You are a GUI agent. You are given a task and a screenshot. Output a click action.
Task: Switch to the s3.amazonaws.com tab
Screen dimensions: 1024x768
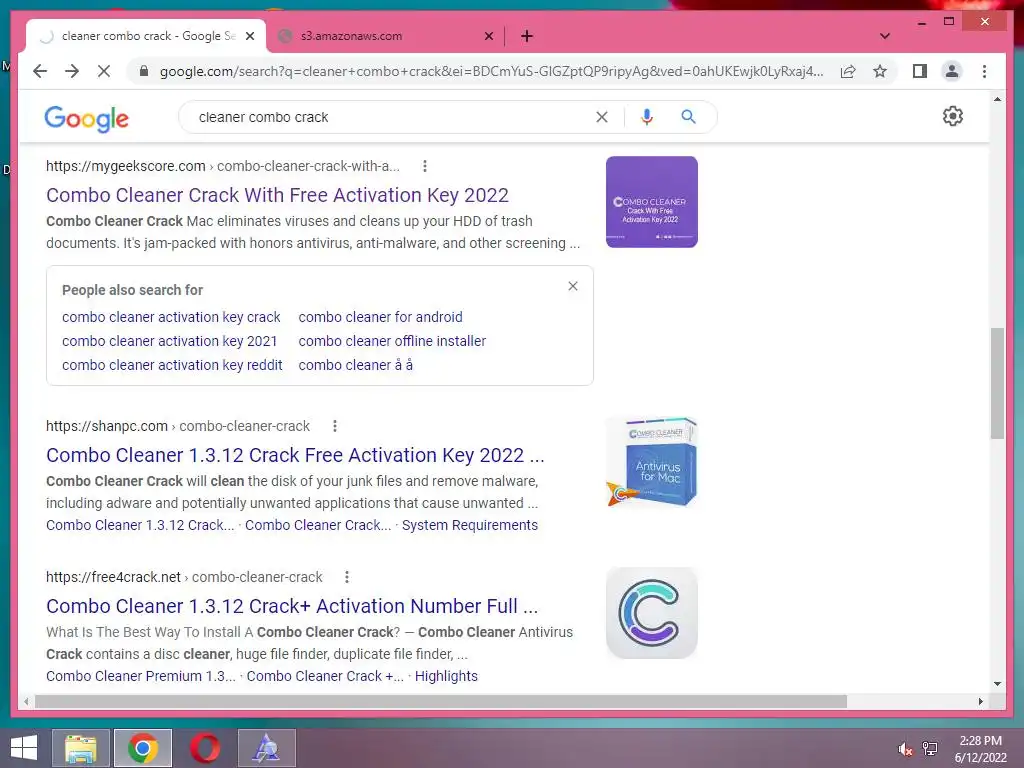(x=385, y=36)
